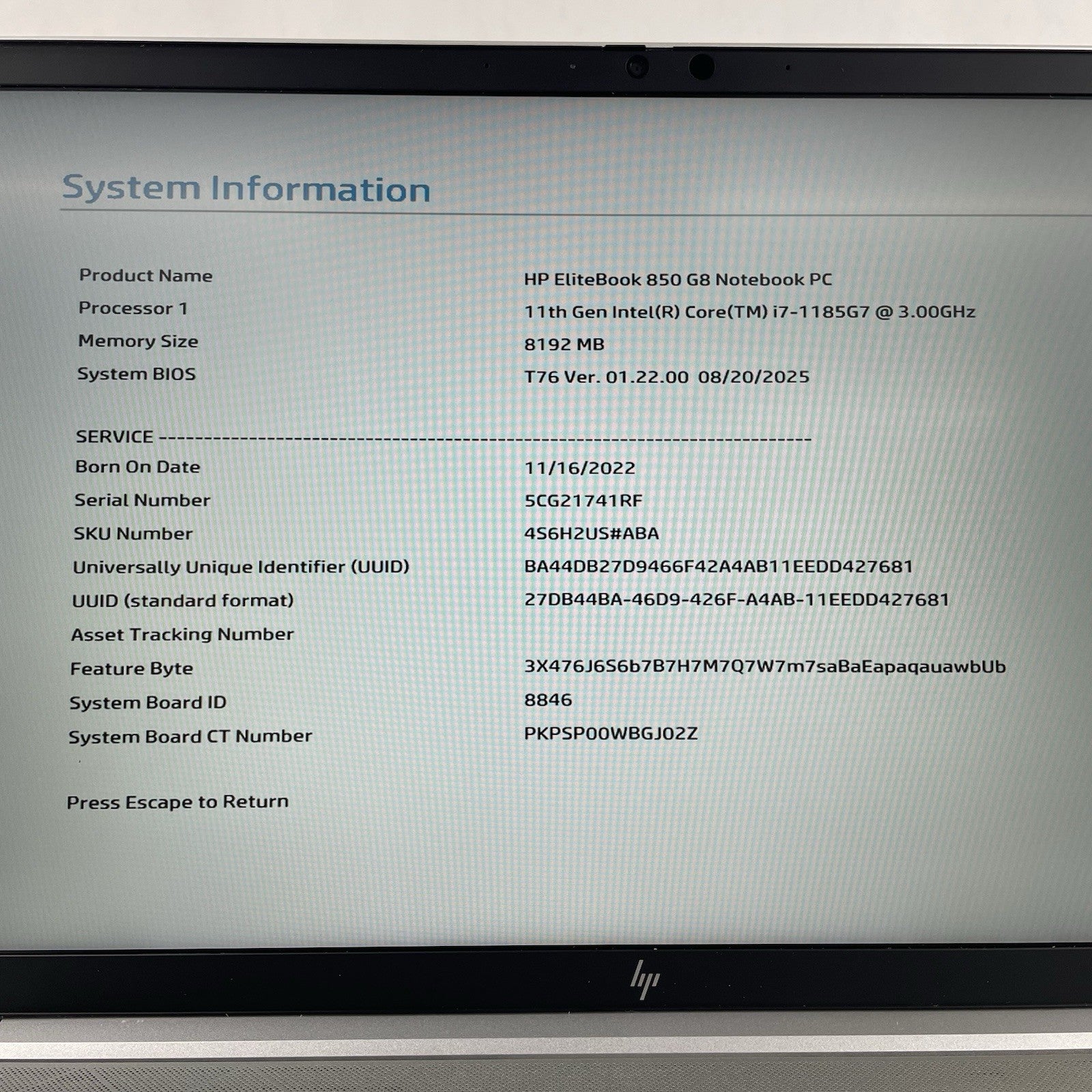This screenshot has height=1092, width=1092.
Task: Click the Feature Byte value starting with 3X476J
Action: coord(764,667)
